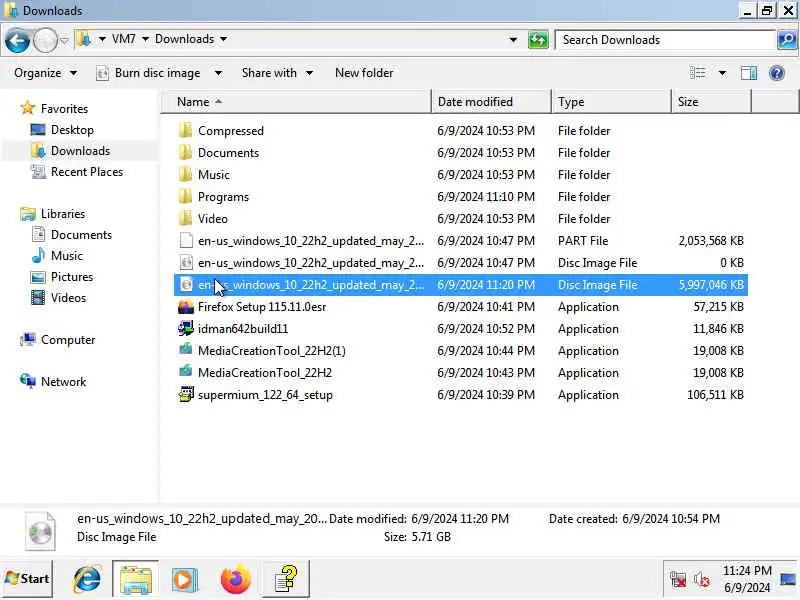Screen dimensions: 800x600
Task: Open the Share with menu
Action: [x=277, y=73]
